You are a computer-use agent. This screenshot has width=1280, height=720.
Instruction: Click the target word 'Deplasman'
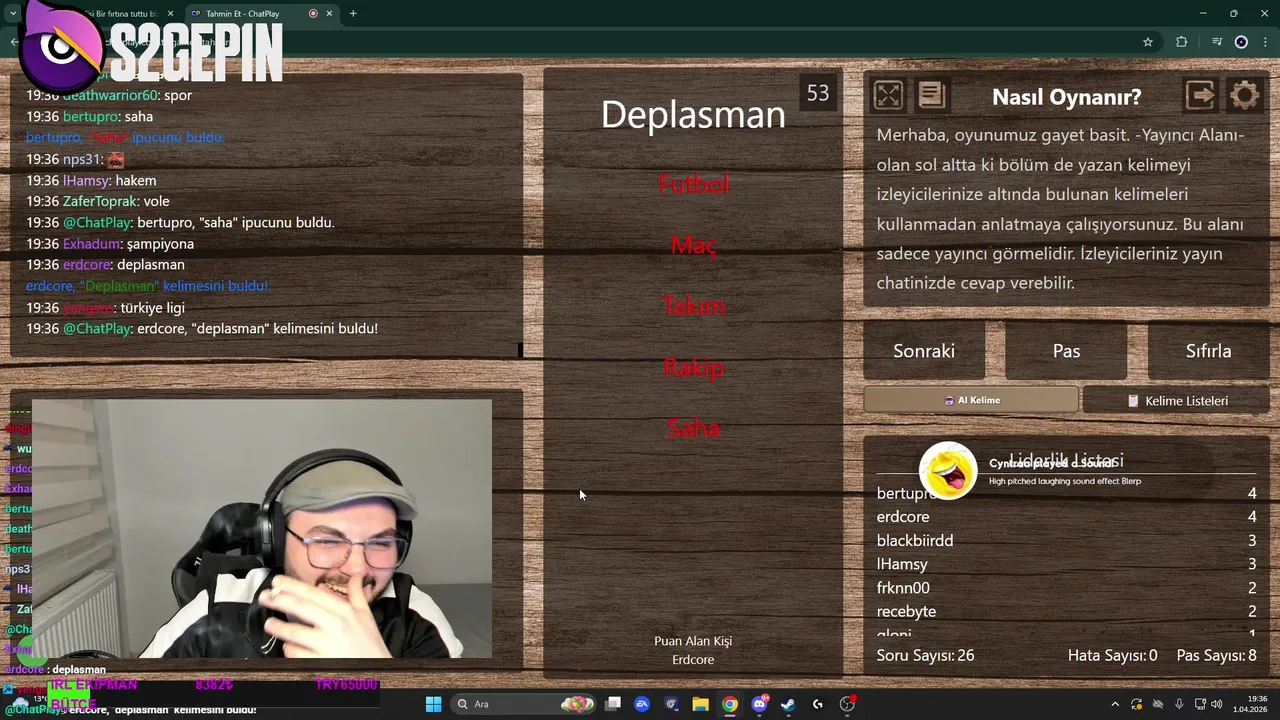click(x=693, y=115)
